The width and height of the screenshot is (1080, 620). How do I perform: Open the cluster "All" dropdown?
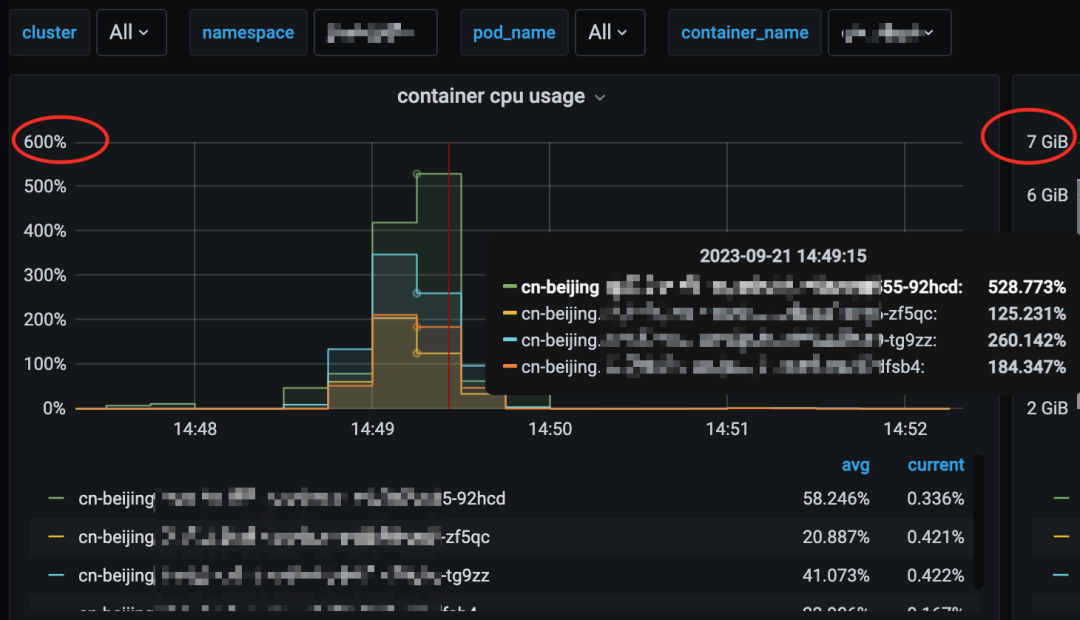pos(130,33)
